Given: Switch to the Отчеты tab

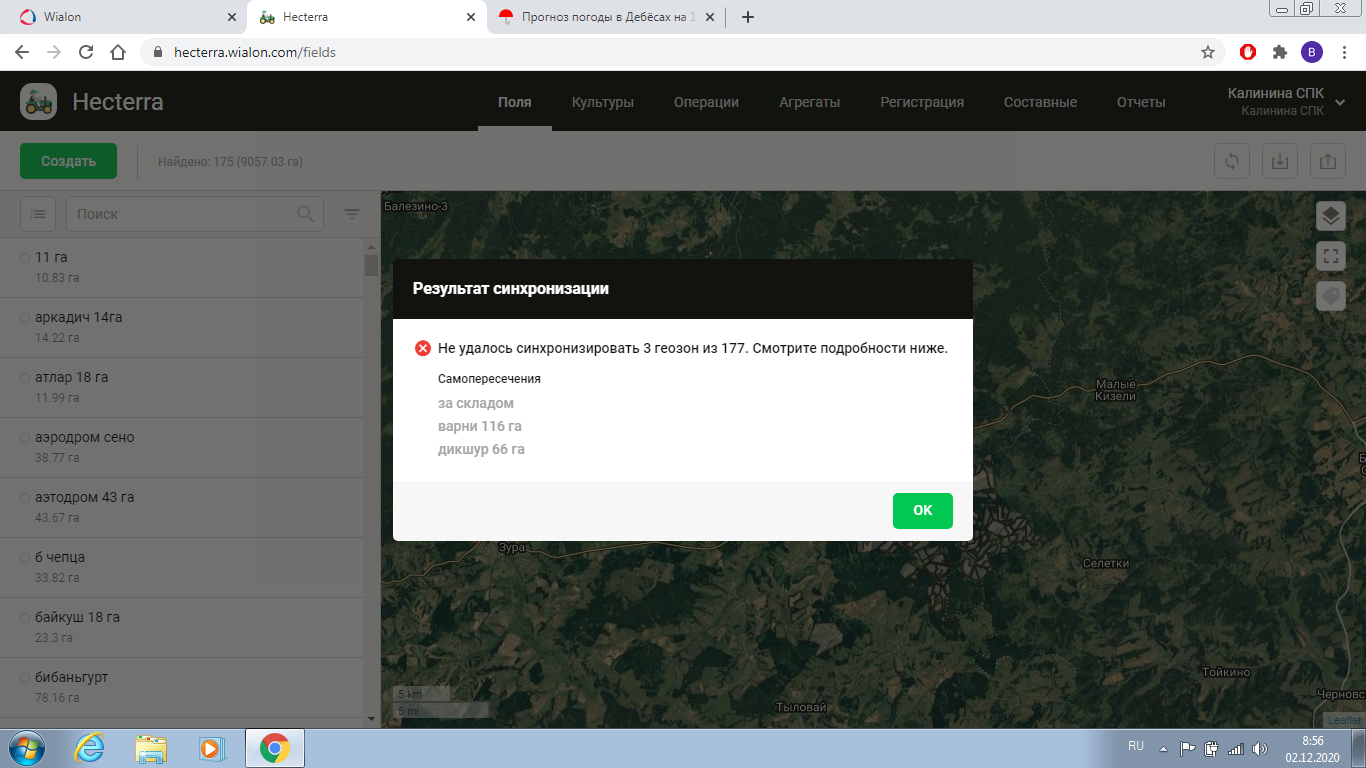Looking at the screenshot, I should [x=1141, y=102].
